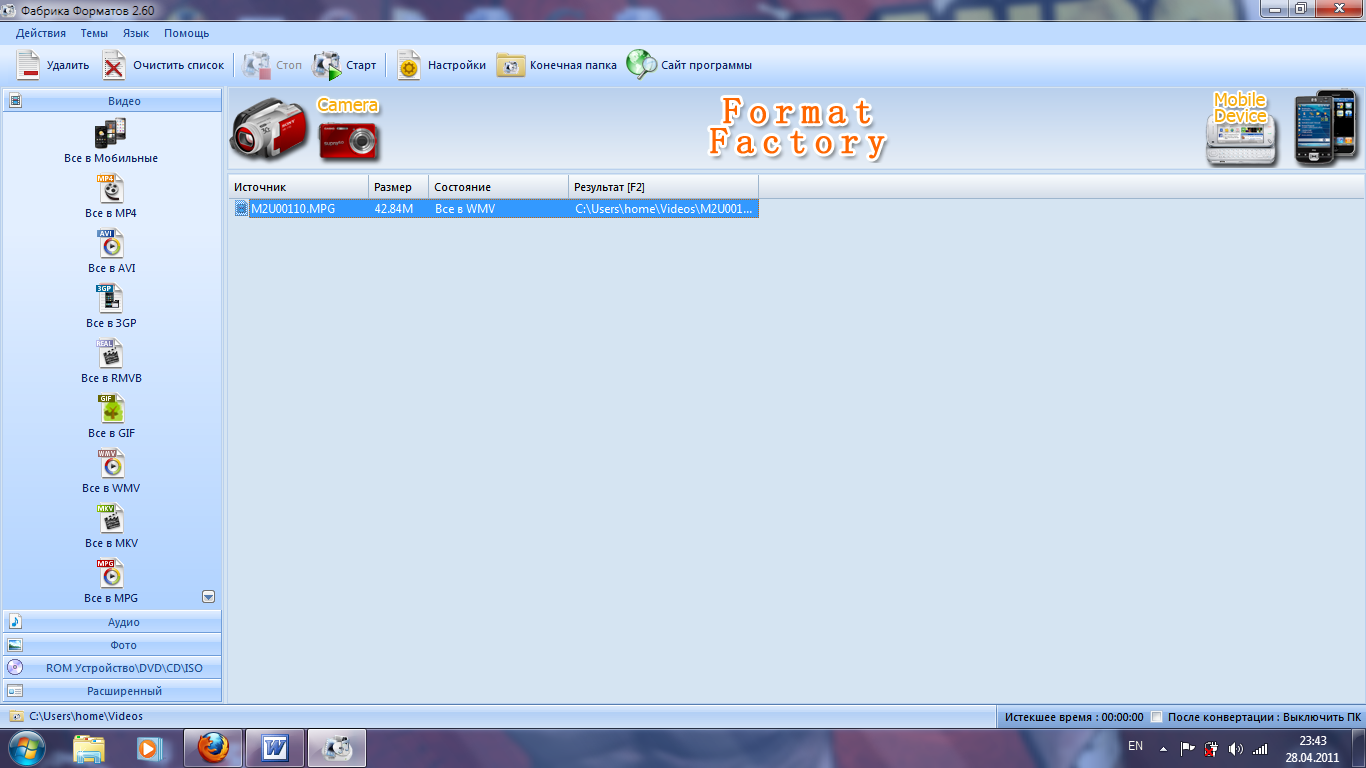Sort by Состояние column header
Viewport: 1366px width, 768px height.
498,187
